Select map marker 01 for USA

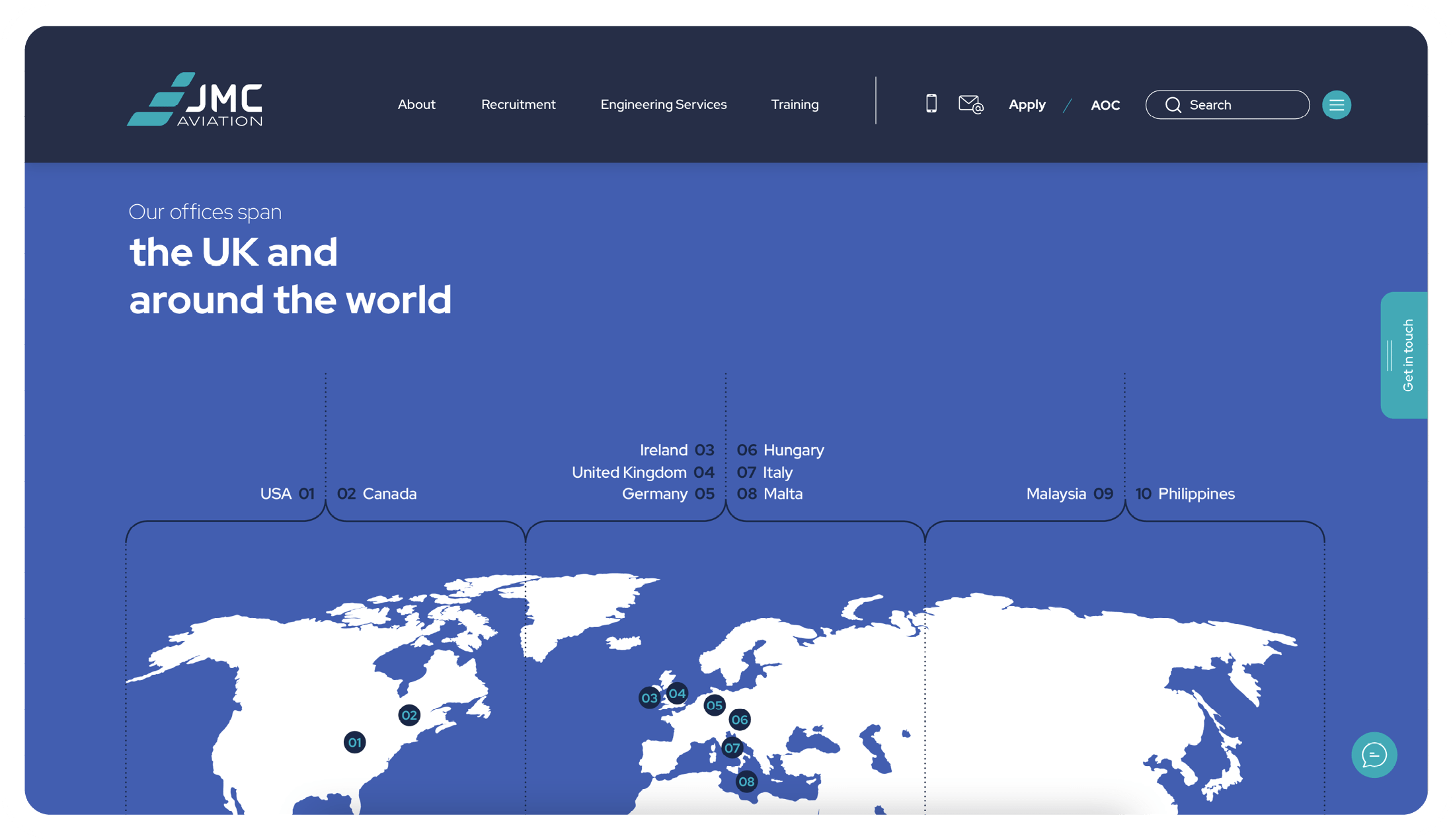[355, 742]
